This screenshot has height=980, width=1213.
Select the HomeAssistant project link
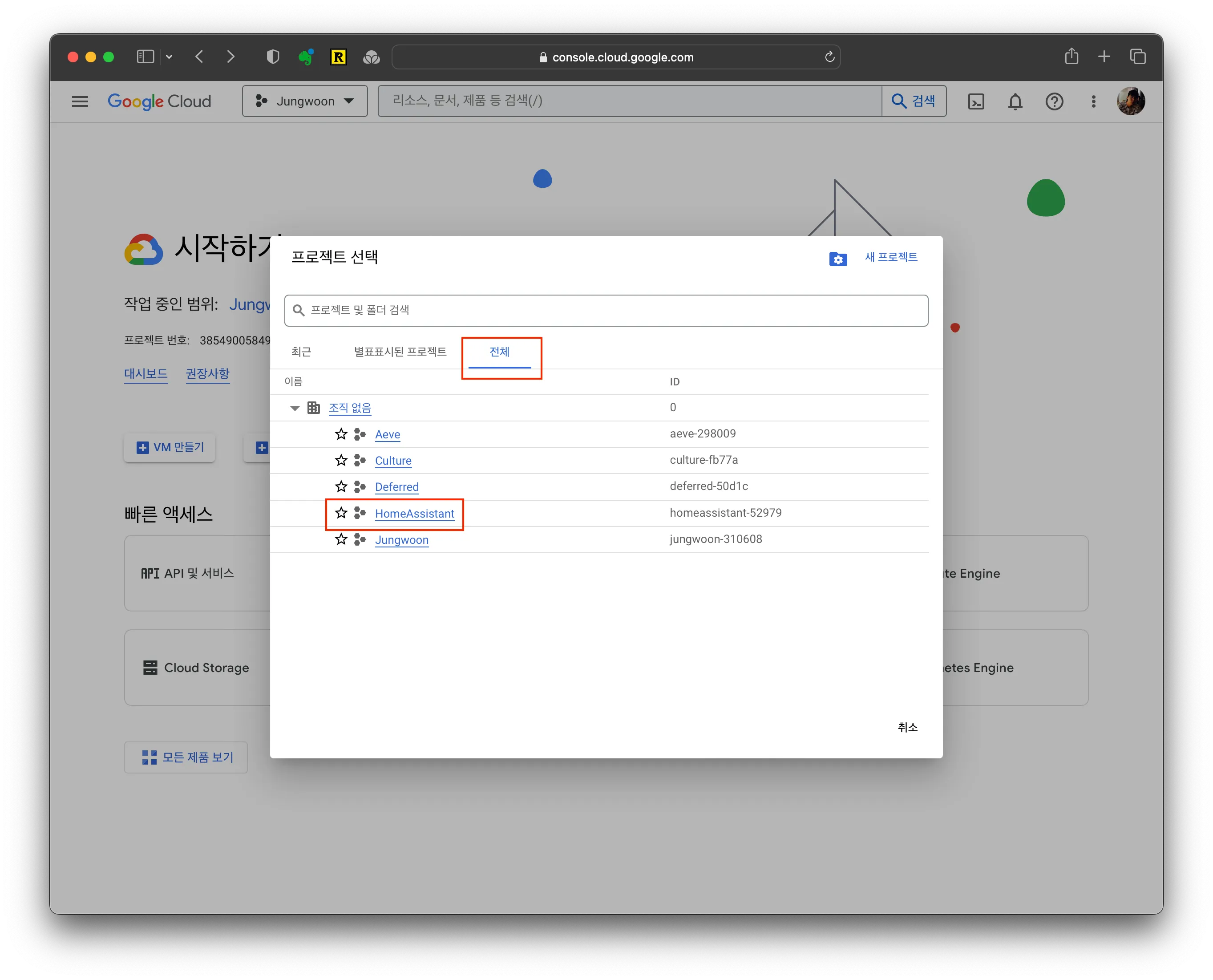(x=414, y=513)
